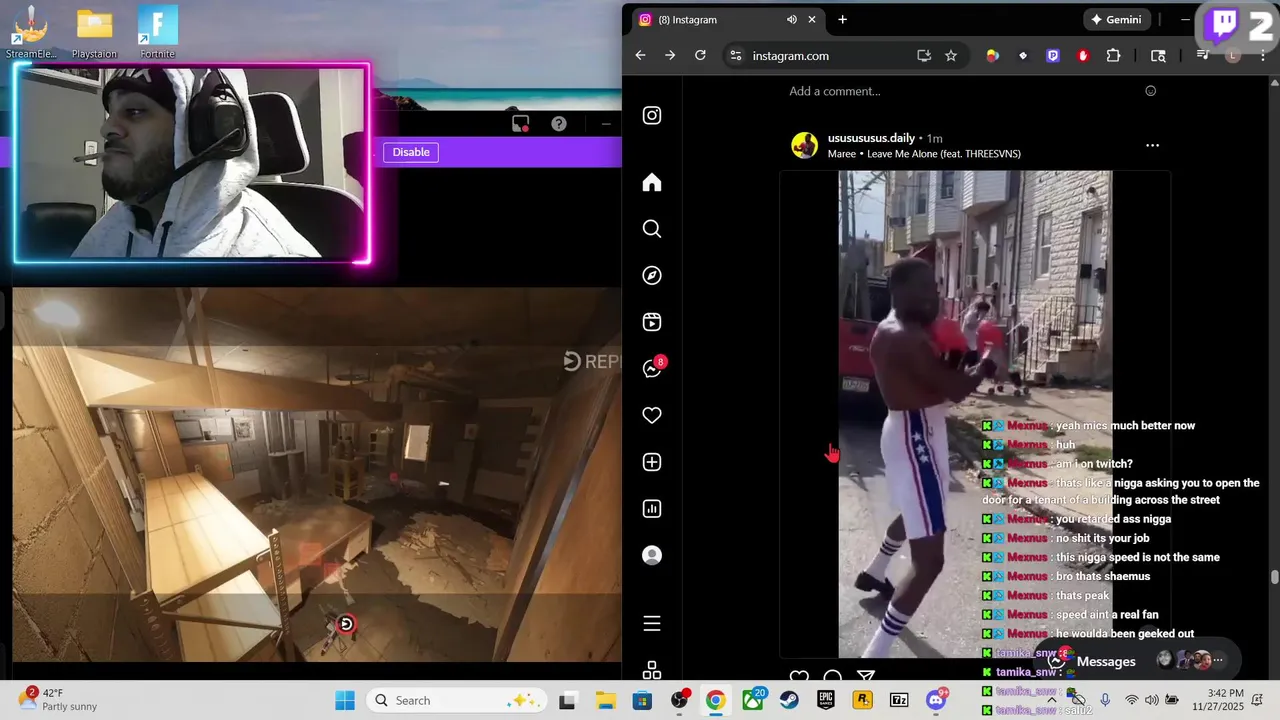Open the usususus.daily username link
1280x720 pixels.
pyautogui.click(x=871, y=138)
